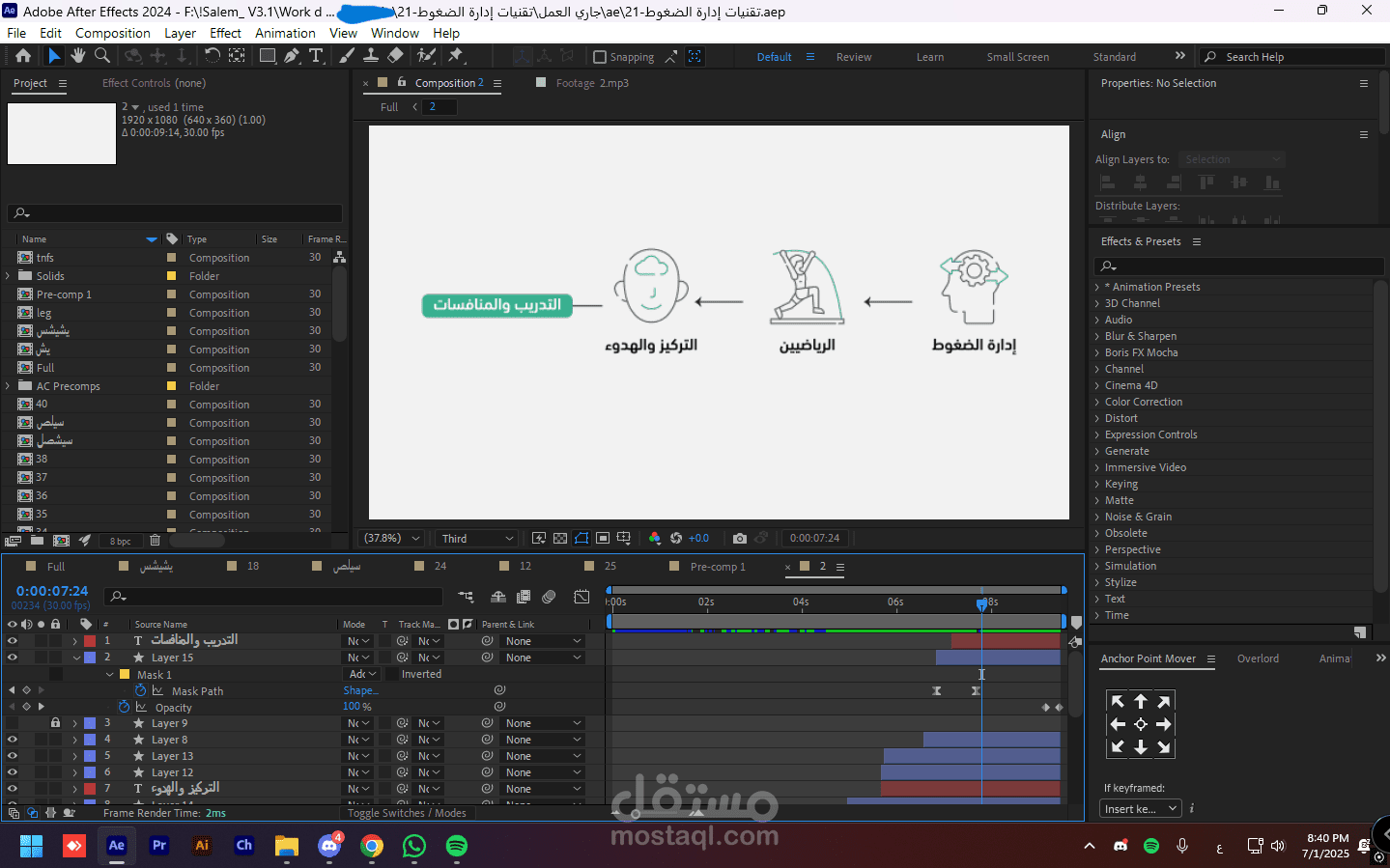1390x868 pixels.
Task: Open the composition mini-flowchart icon in timeline
Action: click(x=467, y=598)
